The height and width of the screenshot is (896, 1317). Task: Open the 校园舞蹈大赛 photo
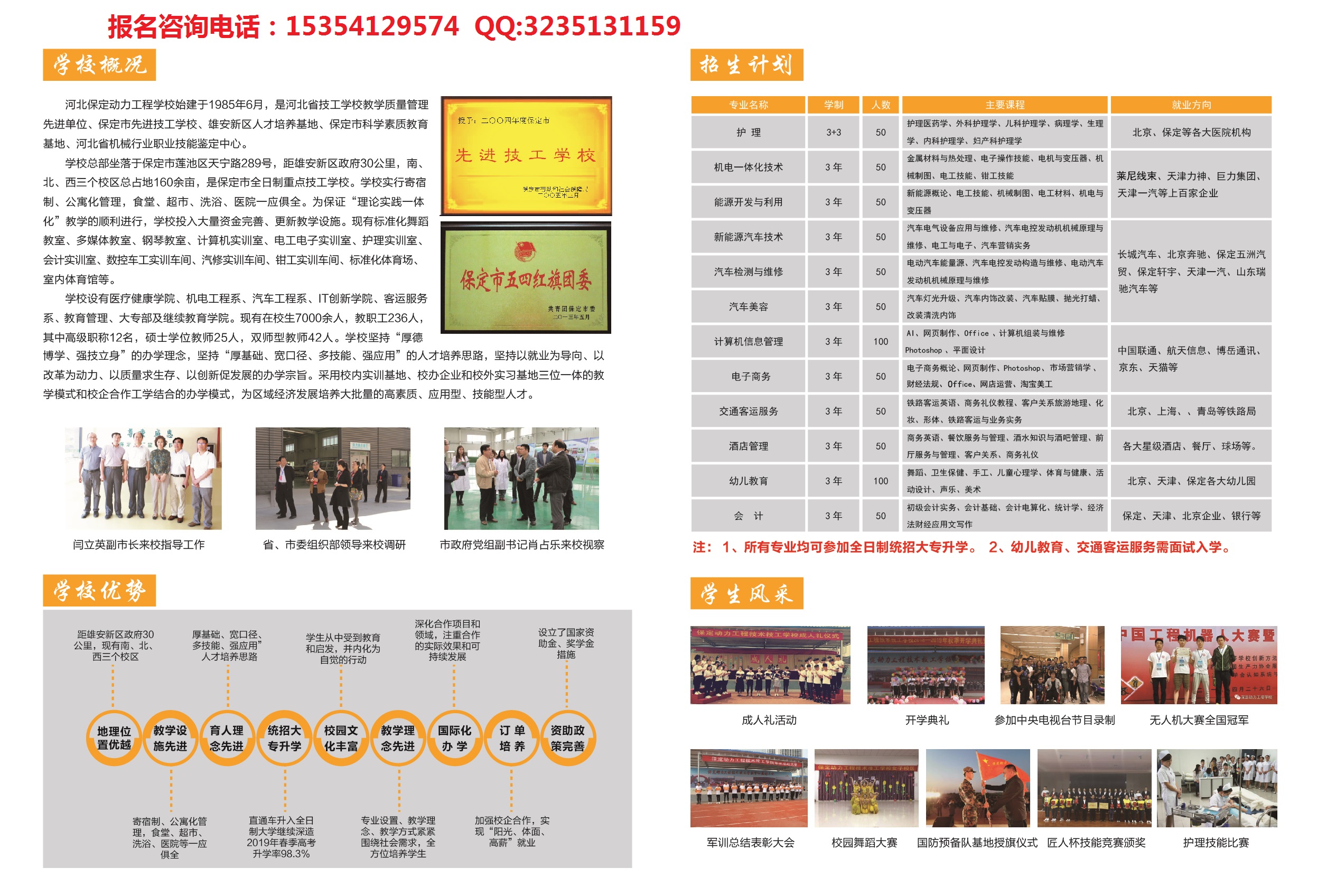click(x=866, y=788)
